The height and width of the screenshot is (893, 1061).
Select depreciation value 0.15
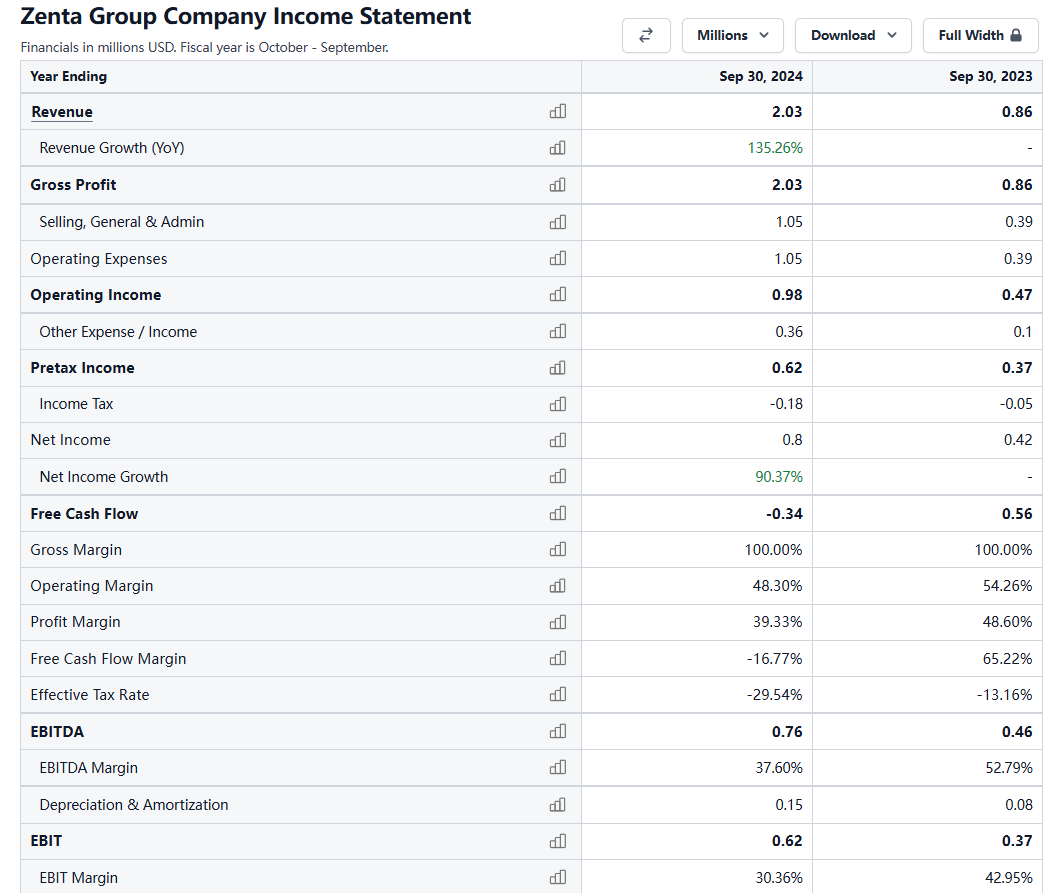click(x=789, y=804)
